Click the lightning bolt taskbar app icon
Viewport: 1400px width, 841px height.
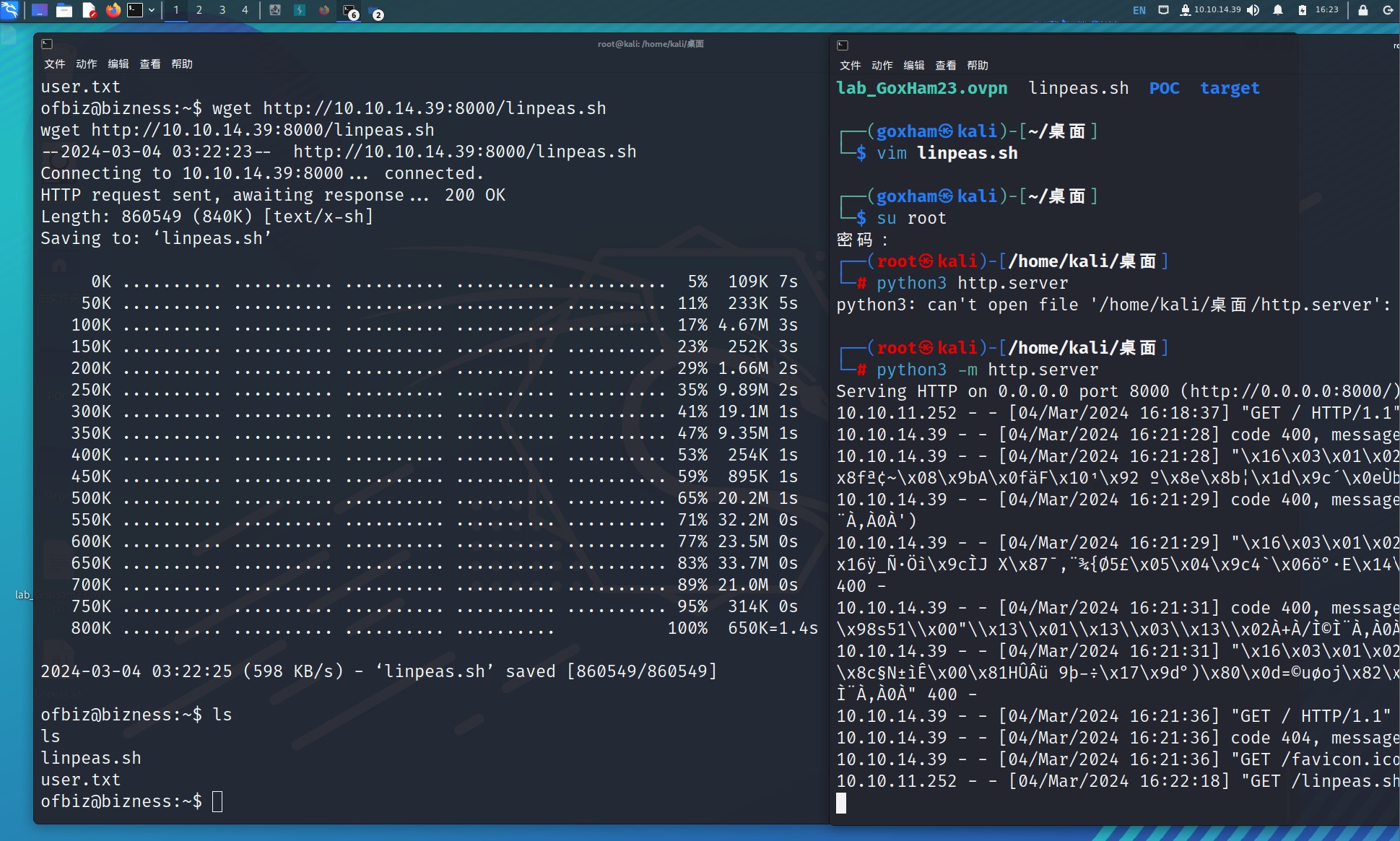point(300,10)
